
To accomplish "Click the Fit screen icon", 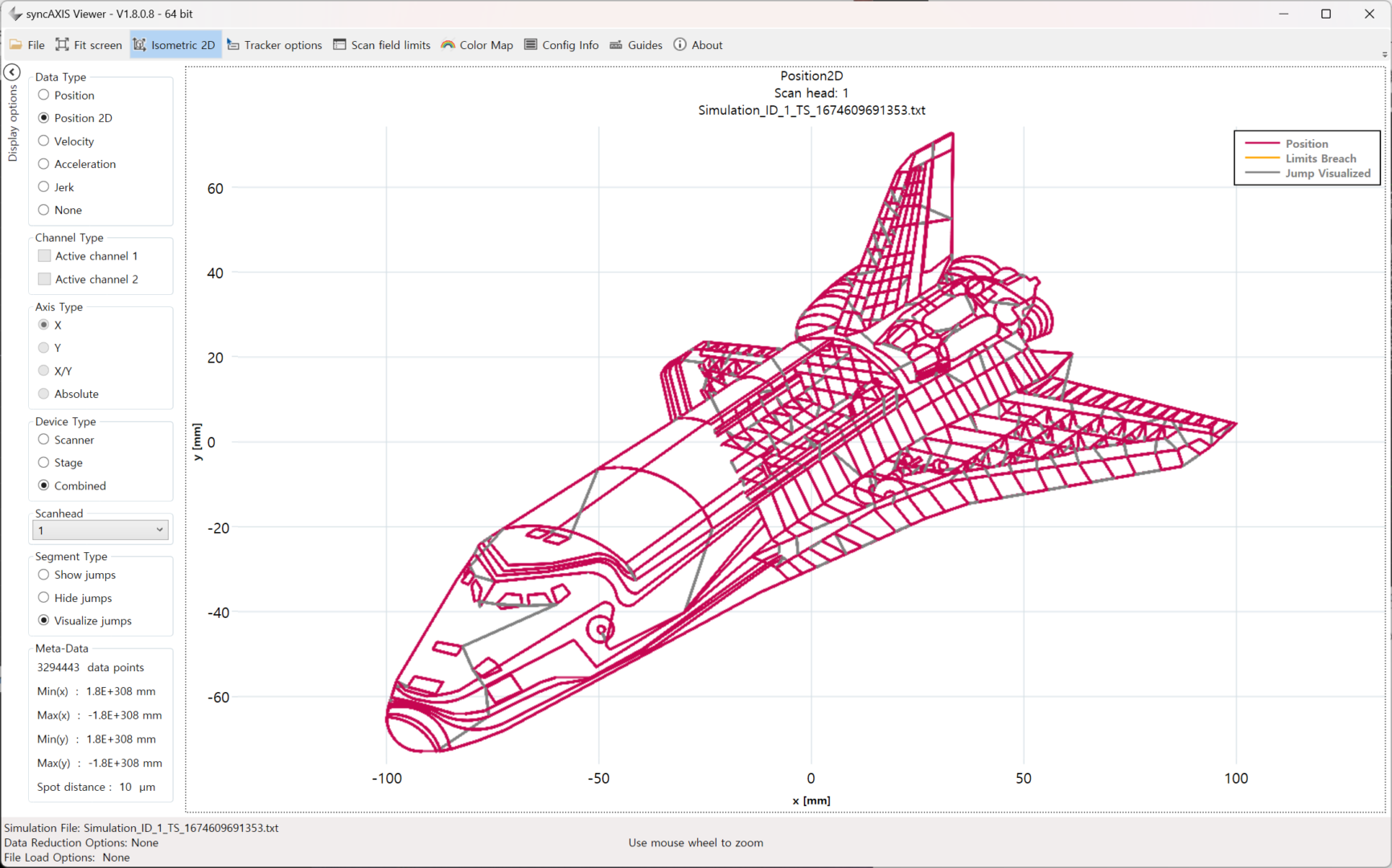I will click(x=62, y=45).
